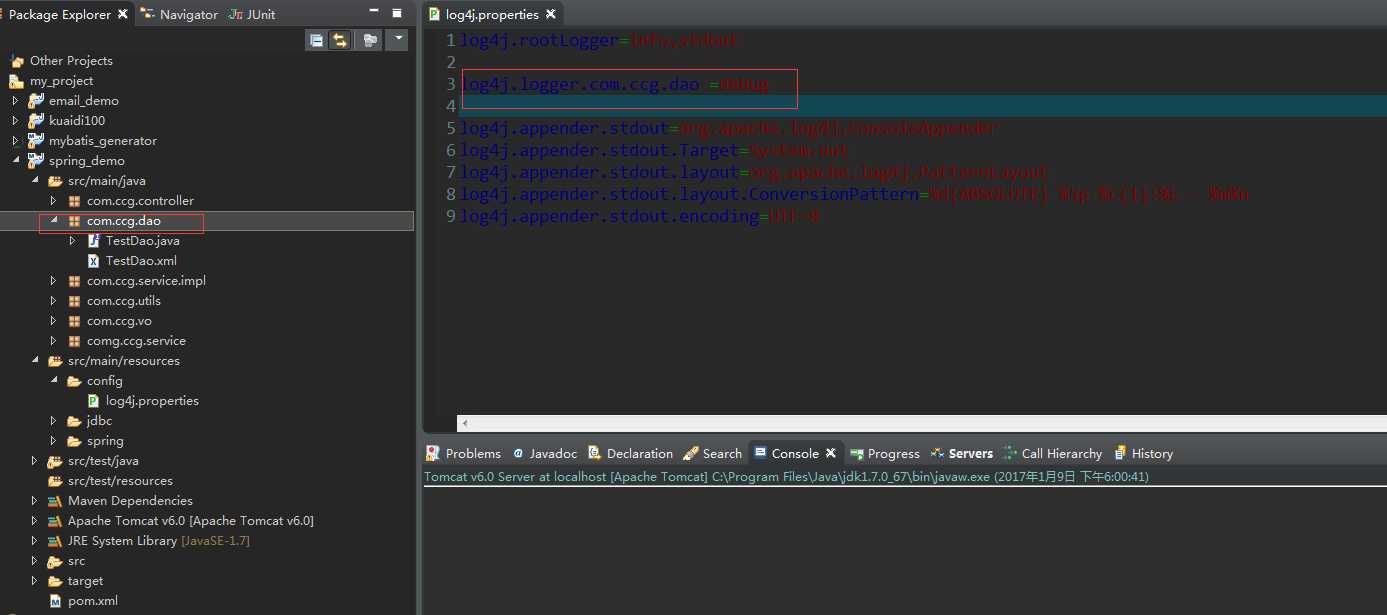Click the comg.ccg.service package icon
The width and height of the screenshot is (1387, 615).
[74, 340]
